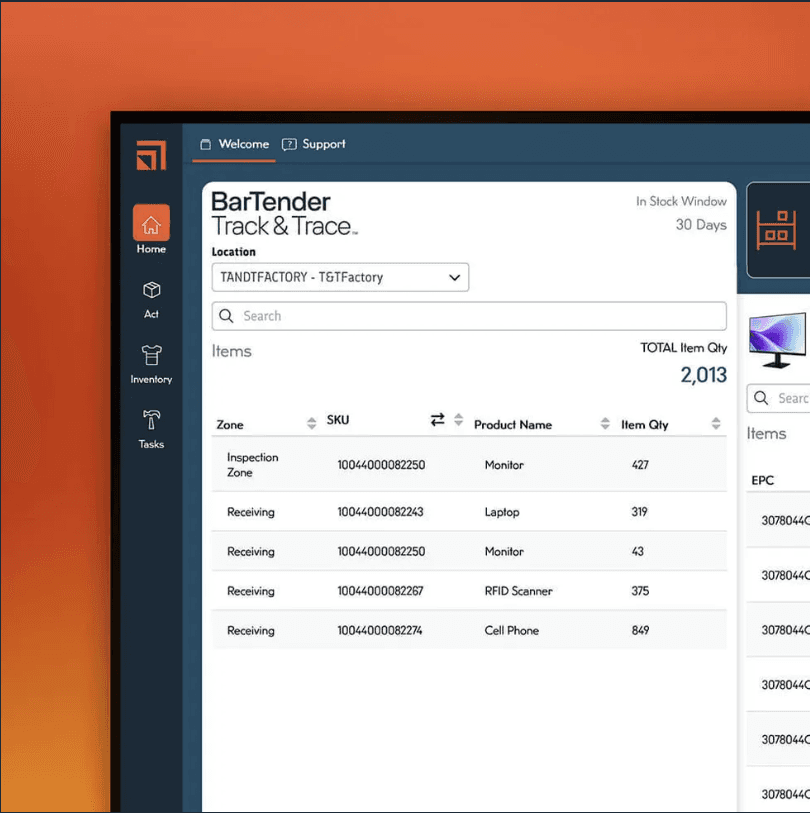
Task: Click the Item Qty column header
Action: click(x=645, y=425)
